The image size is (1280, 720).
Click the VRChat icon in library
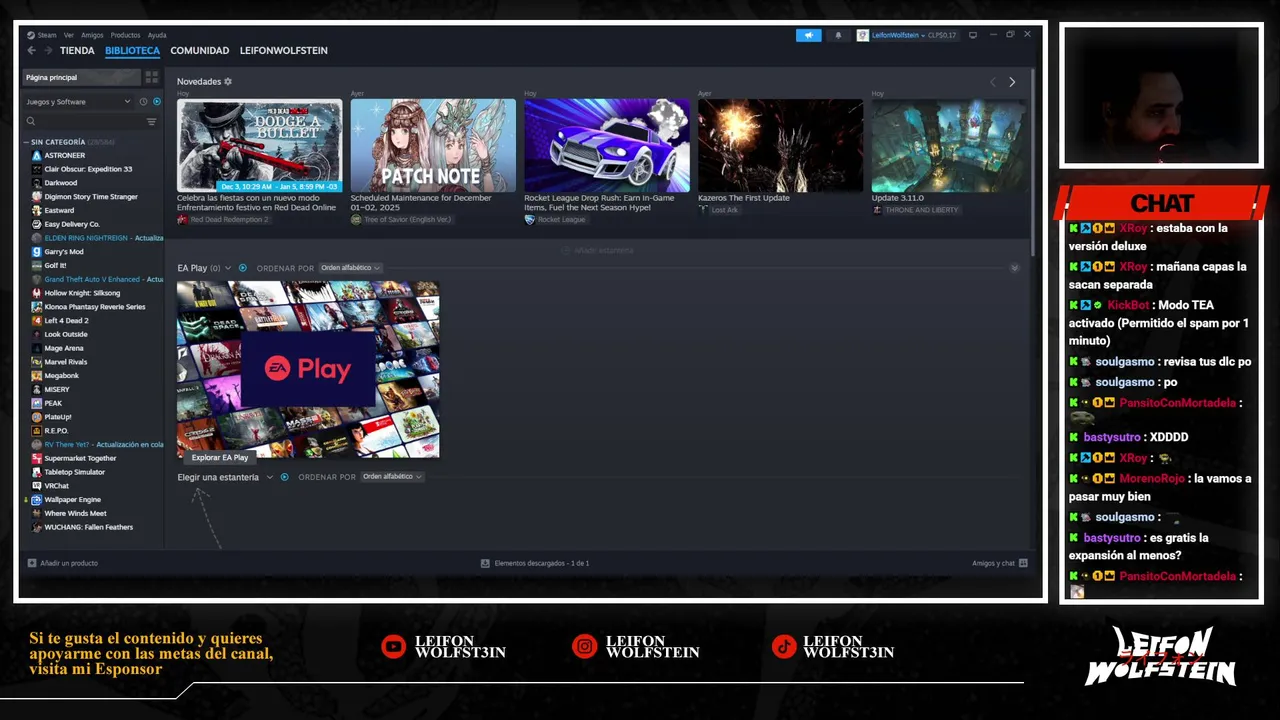[x=37, y=486]
